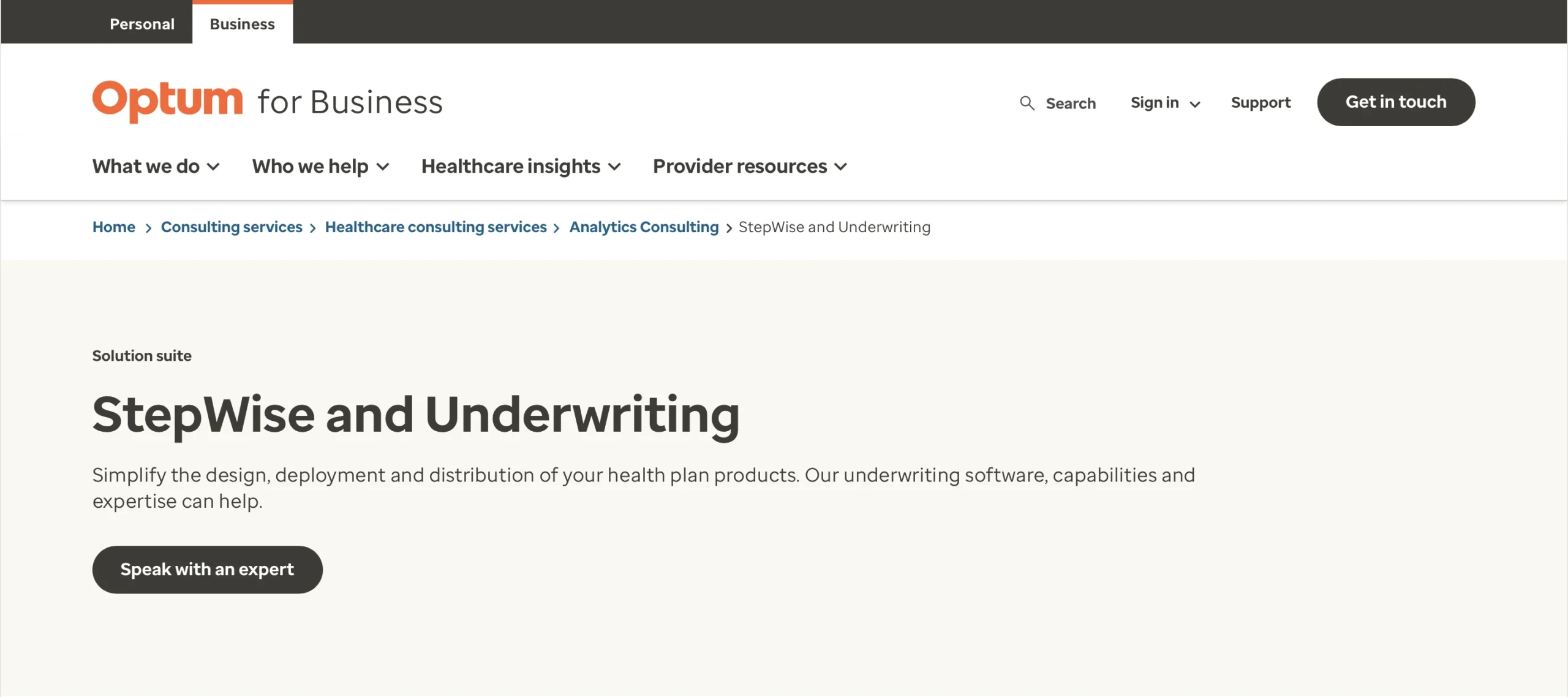Open the Support link
This screenshot has height=697, width=1568.
pos(1261,102)
